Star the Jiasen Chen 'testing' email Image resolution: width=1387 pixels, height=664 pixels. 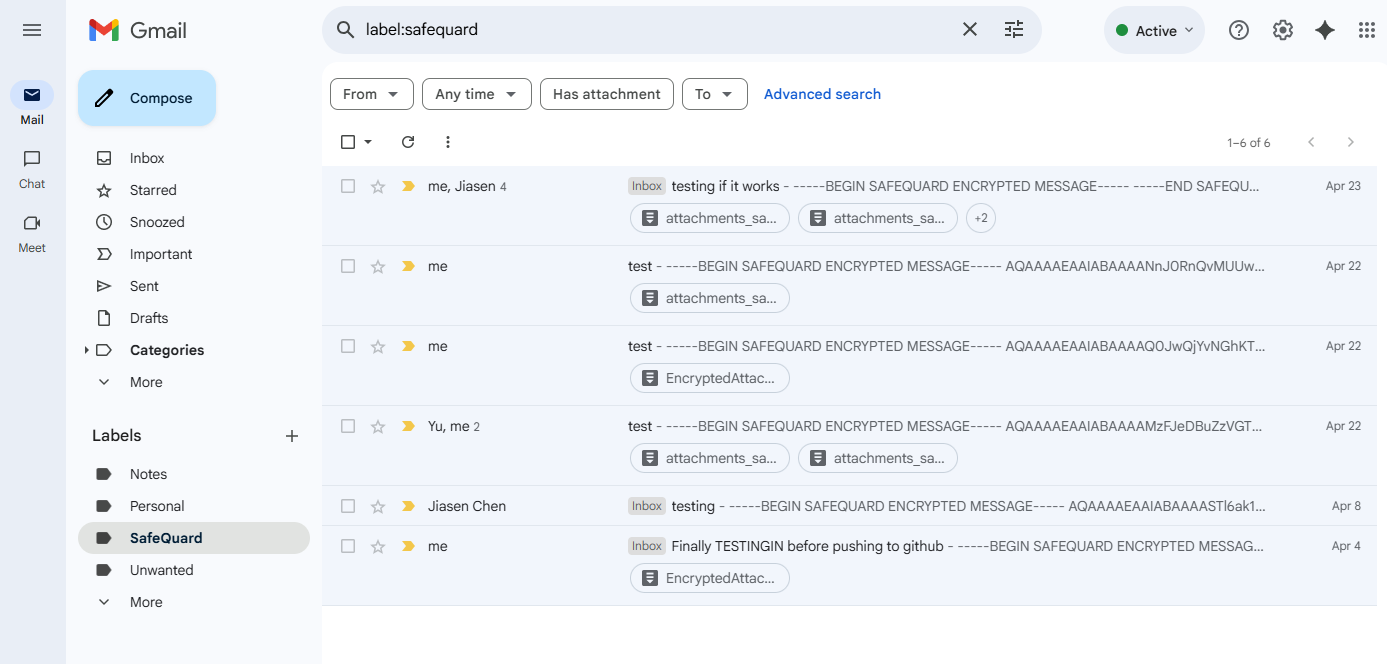[x=378, y=506]
